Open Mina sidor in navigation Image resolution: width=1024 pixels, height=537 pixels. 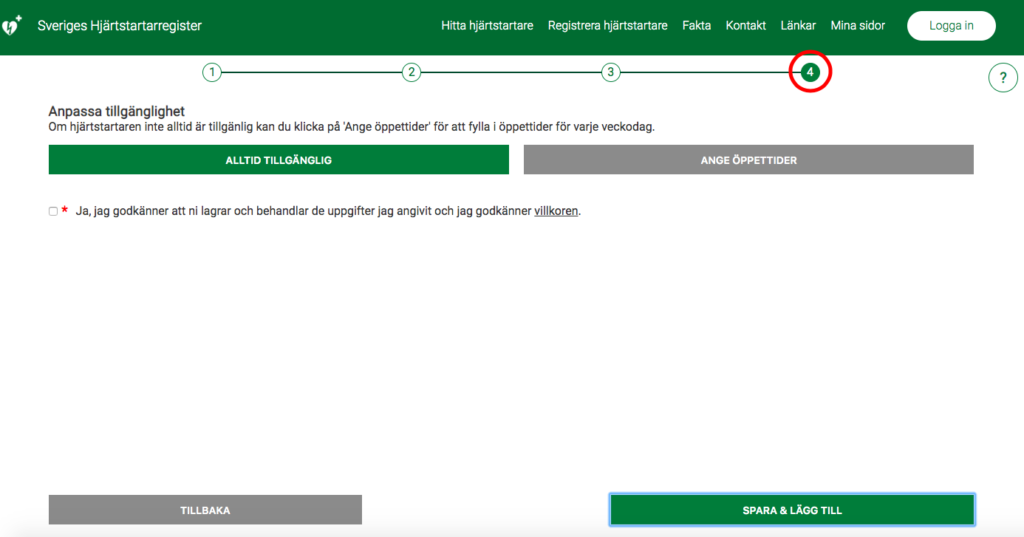pos(857,25)
